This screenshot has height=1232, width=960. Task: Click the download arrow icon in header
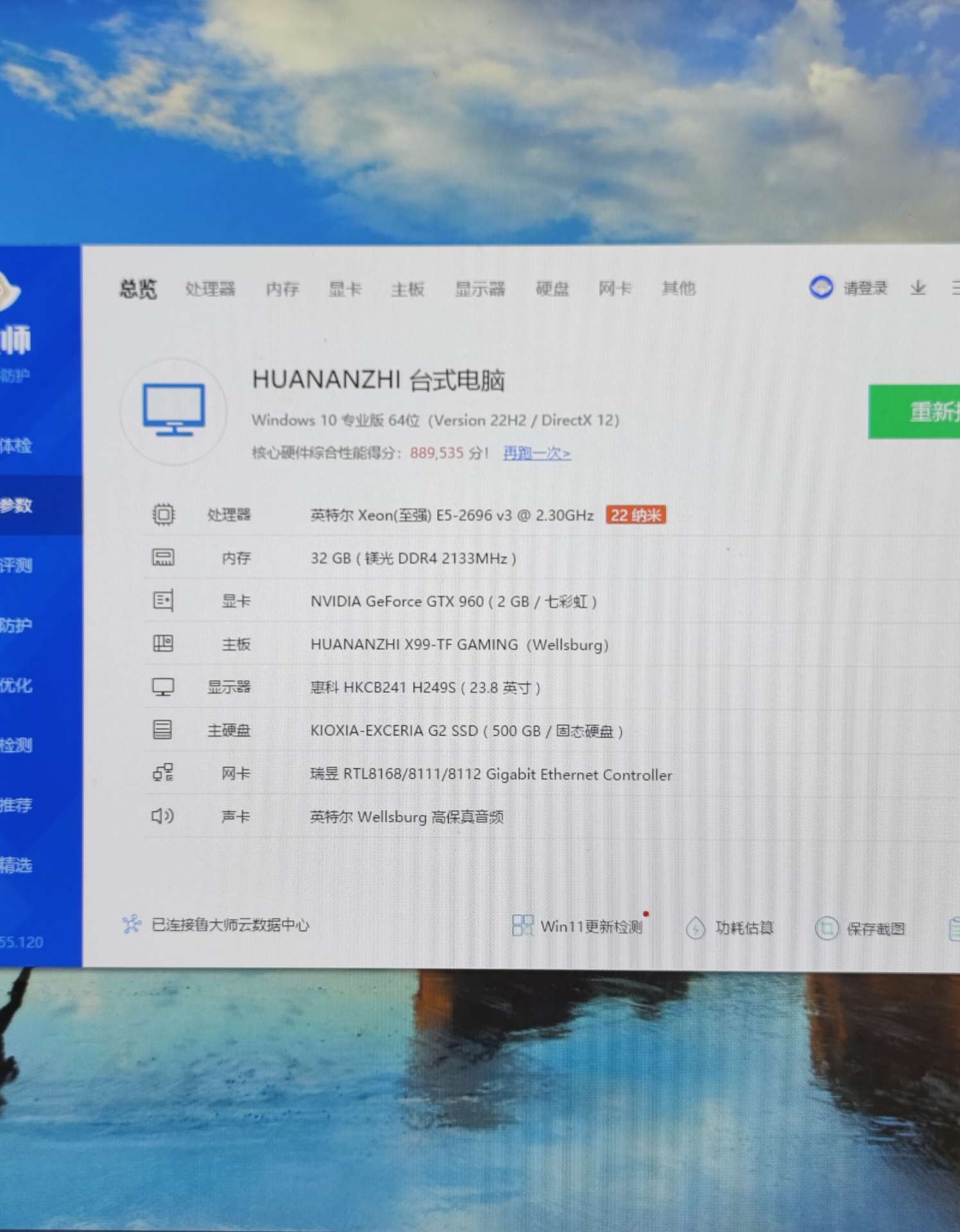918,288
